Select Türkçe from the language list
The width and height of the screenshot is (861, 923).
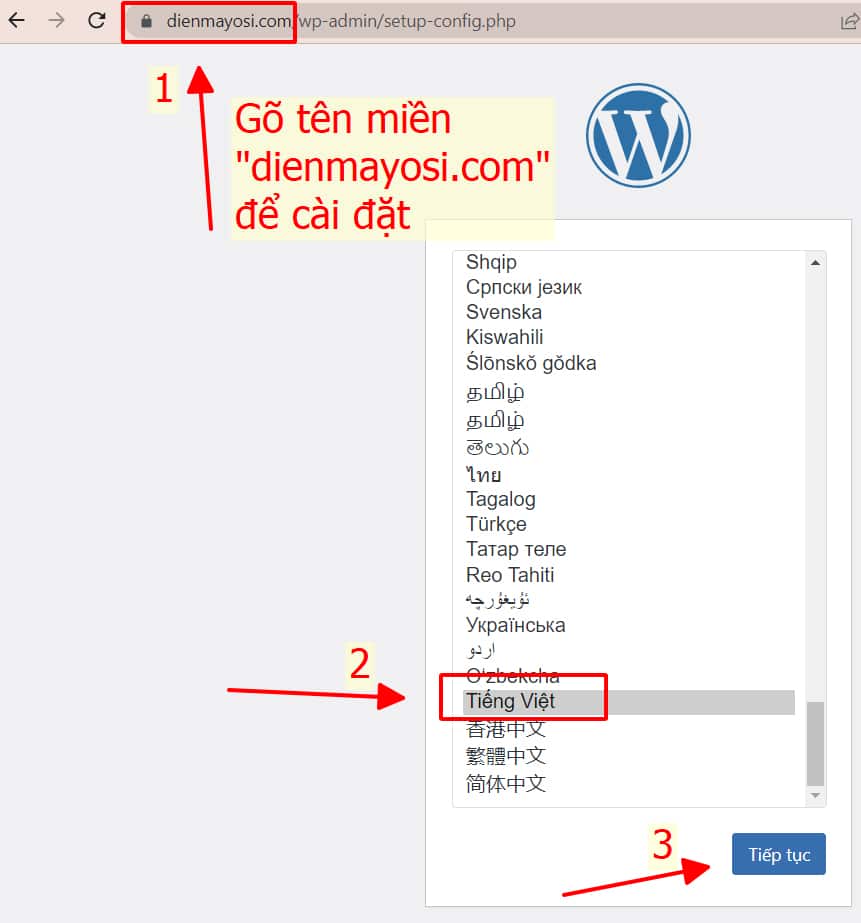coord(496,524)
